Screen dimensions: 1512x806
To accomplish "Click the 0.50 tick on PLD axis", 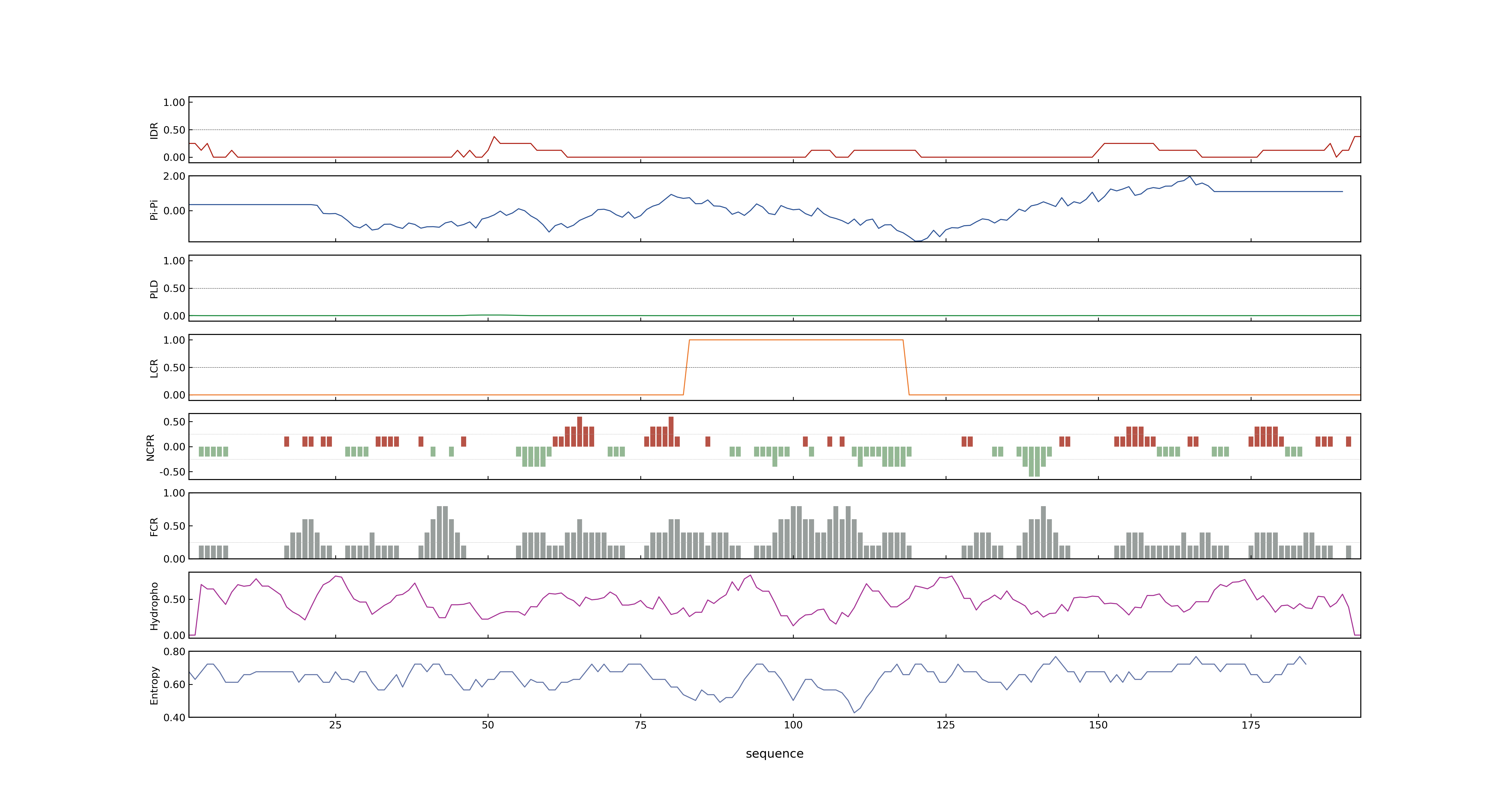I will tap(174, 288).
